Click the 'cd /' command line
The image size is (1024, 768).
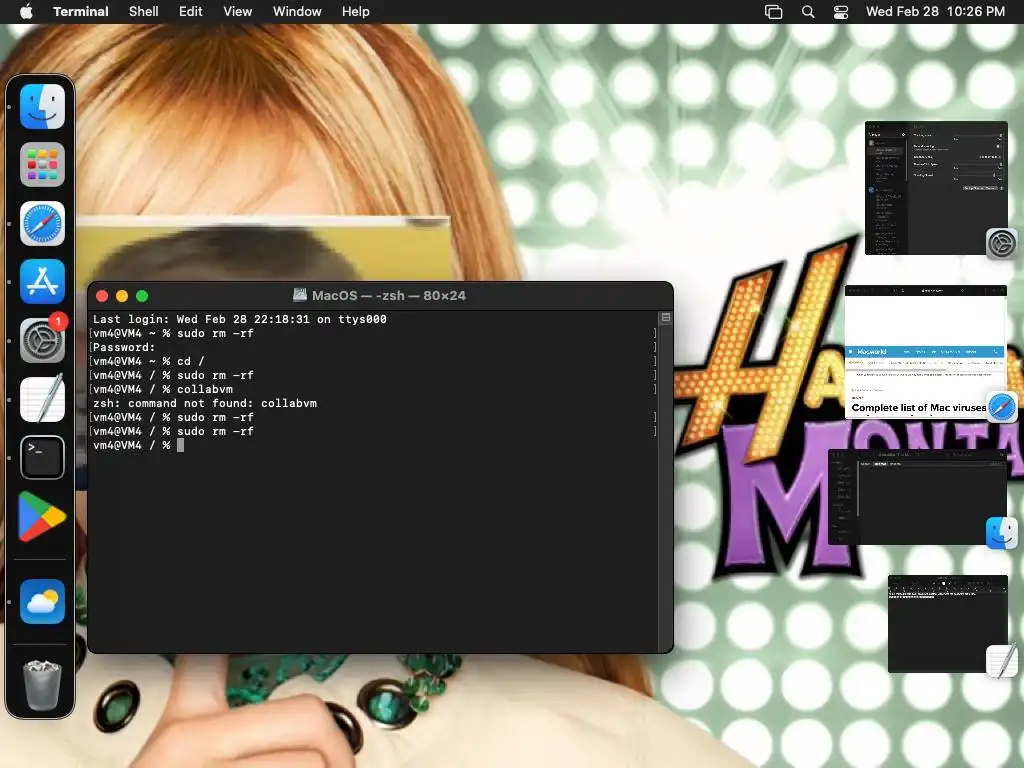148,361
